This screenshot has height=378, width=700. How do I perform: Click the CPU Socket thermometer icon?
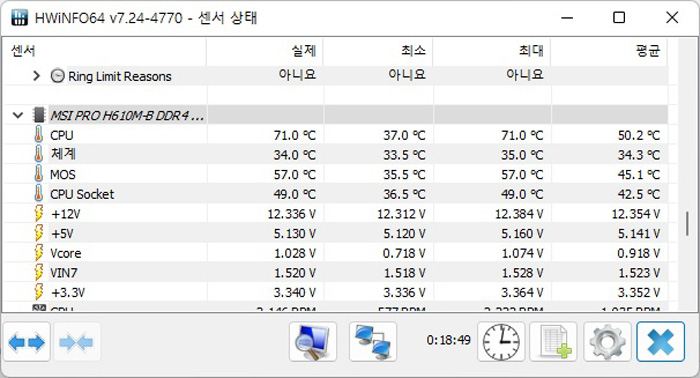click(39, 194)
